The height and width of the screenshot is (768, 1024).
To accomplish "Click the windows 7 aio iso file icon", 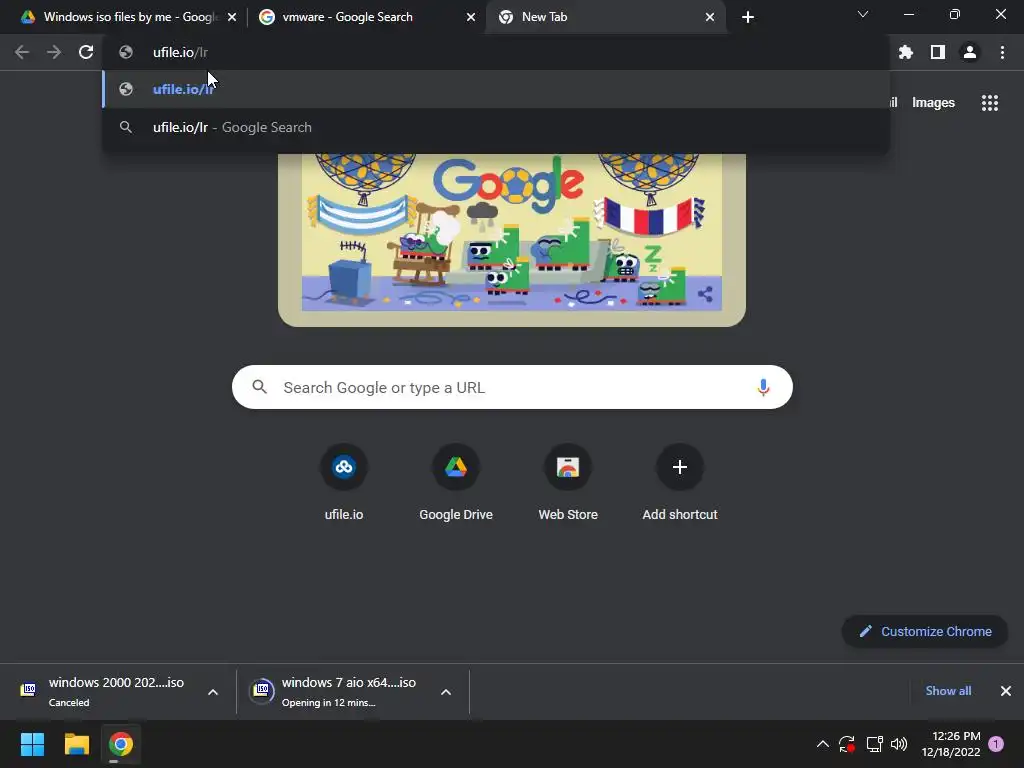I will pos(261,690).
